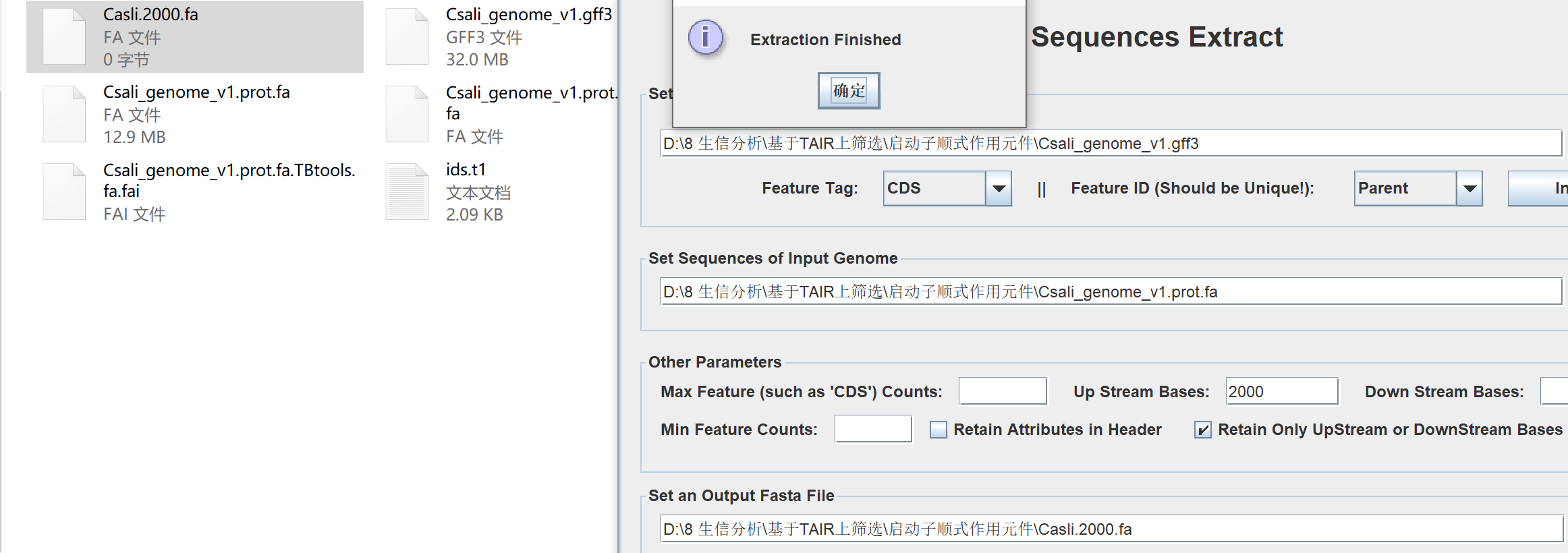Click the output Fasta file path field
The image size is (1568, 553).
pyautogui.click(x=1111, y=529)
